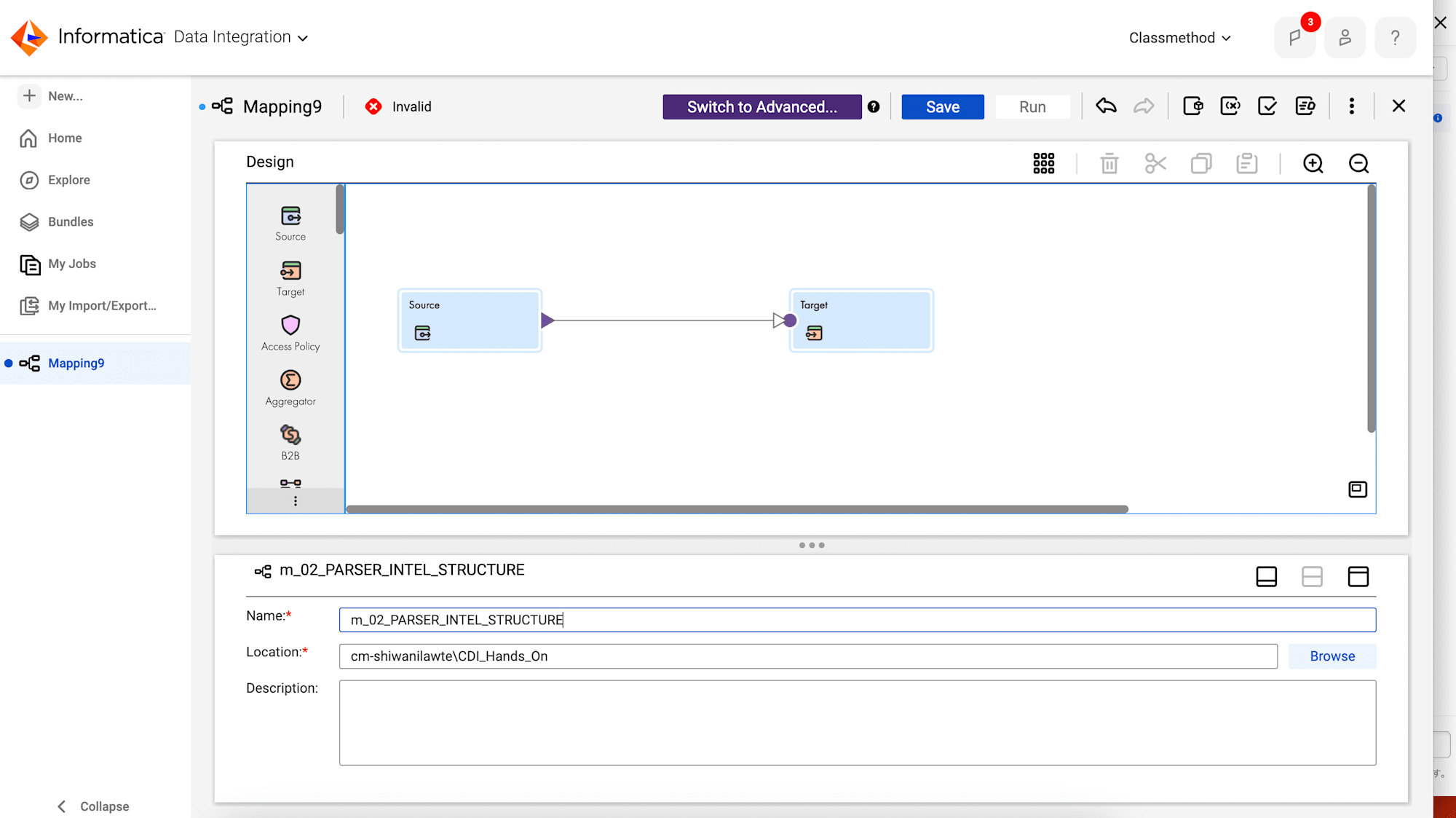Select the Mapping9 tab in sidebar
This screenshot has height=818, width=1456.
tap(95, 363)
